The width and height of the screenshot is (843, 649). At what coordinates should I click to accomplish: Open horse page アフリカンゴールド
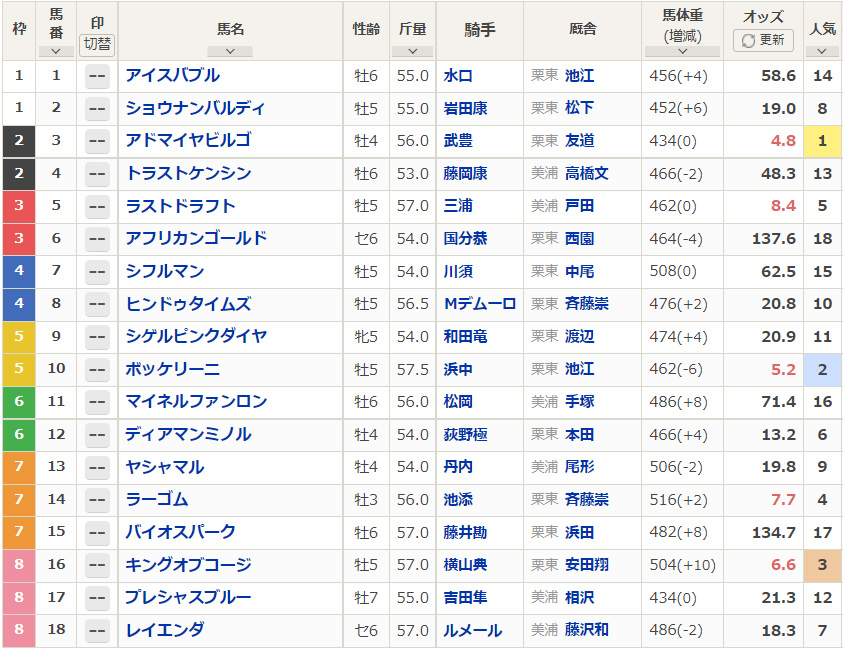(196, 238)
